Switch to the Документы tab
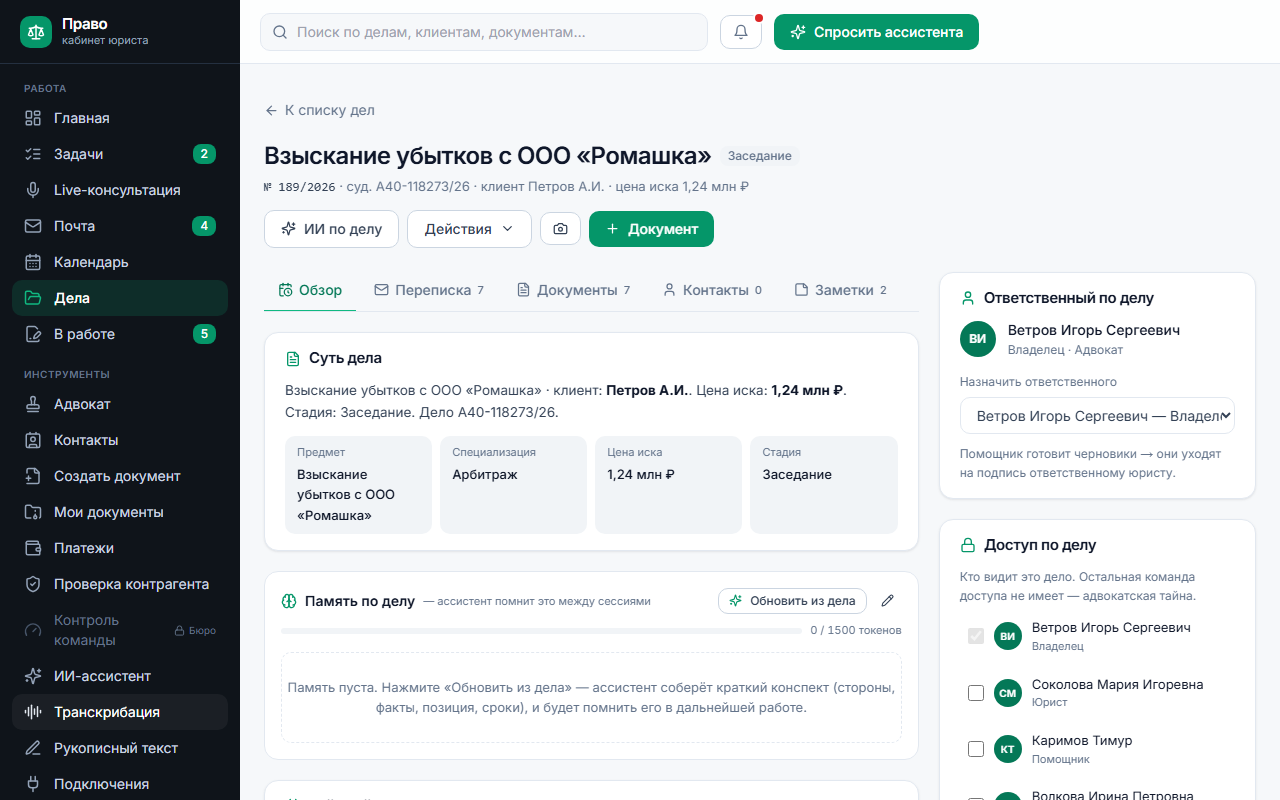Screen dimensions: 1280x800 pyautogui.click(x=573, y=290)
